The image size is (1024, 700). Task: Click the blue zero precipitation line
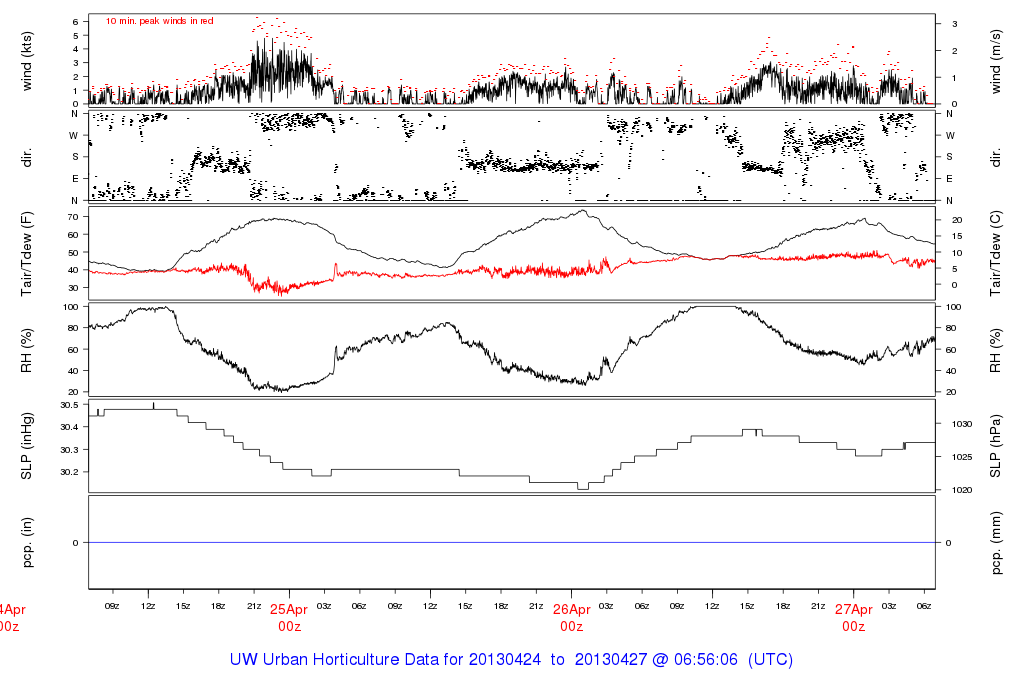(512, 543)
